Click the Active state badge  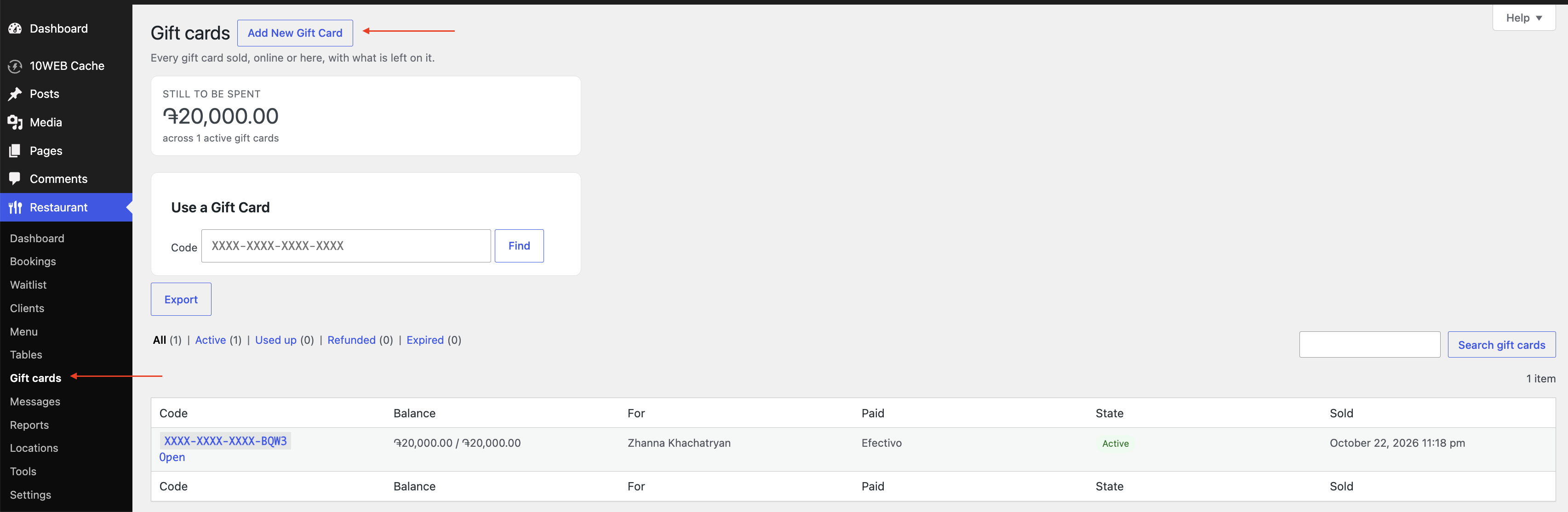[x=1115, y=443]
